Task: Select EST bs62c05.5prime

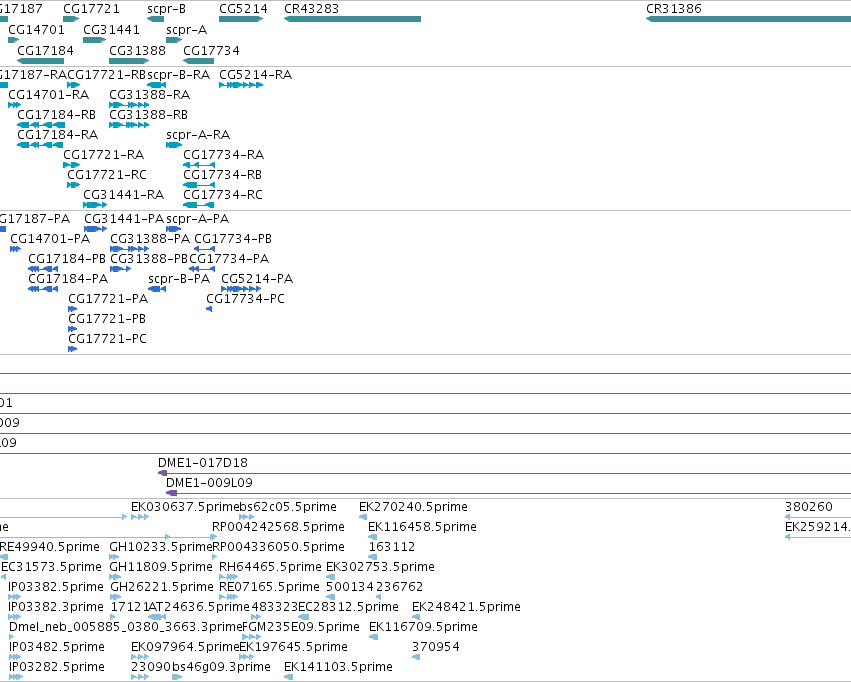Action: (288, 507)
